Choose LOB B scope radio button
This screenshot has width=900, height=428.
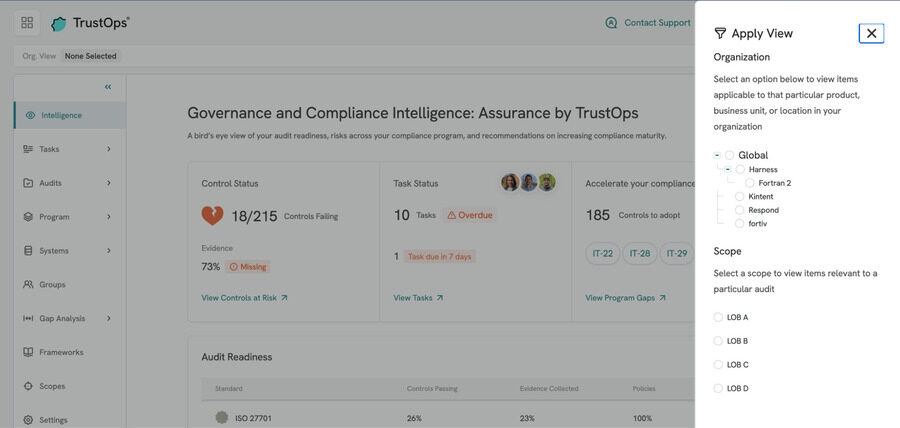[x=717, y=341]
